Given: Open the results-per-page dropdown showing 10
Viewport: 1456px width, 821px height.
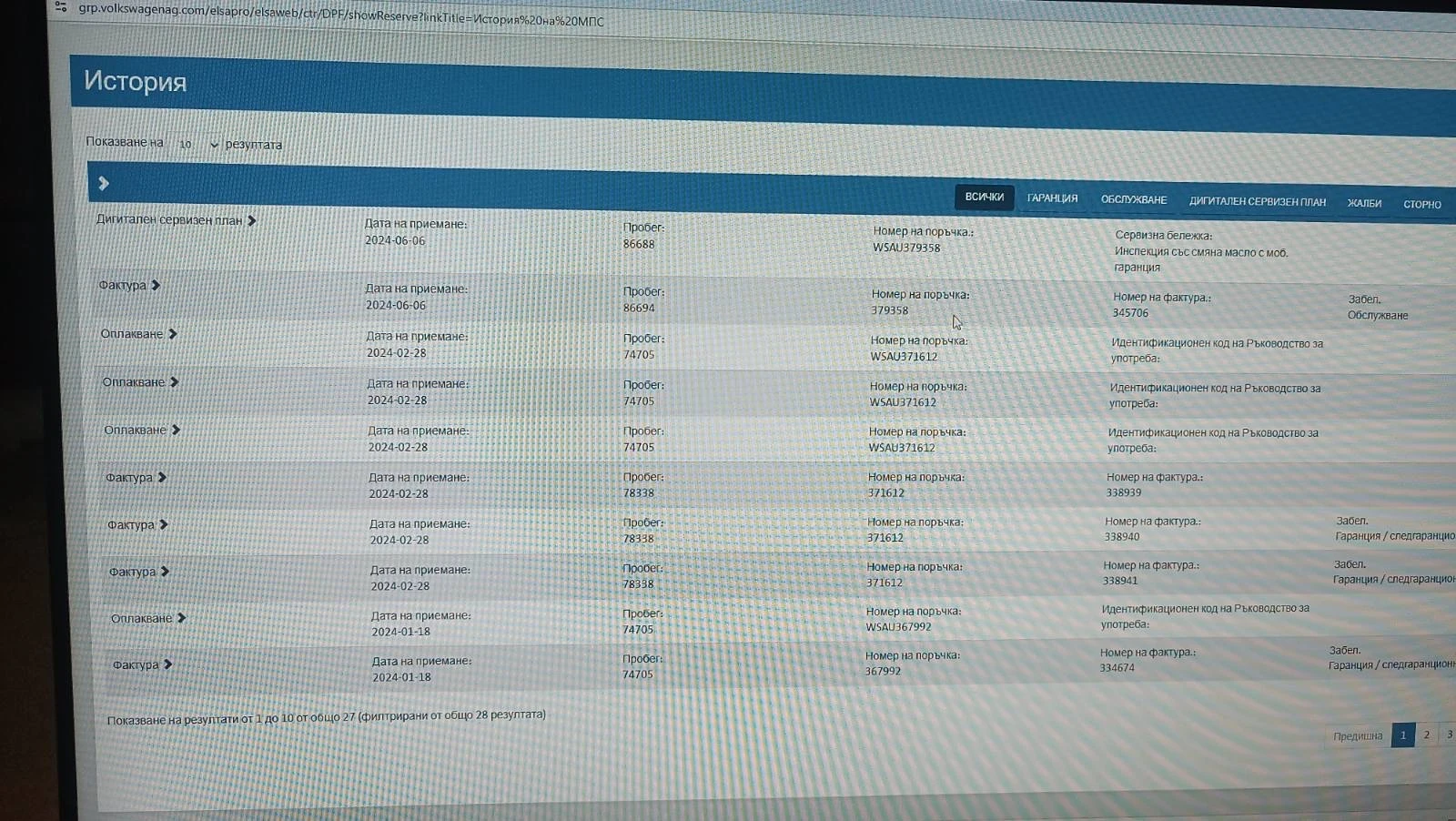Looking at the screenshot, I should click(x=197, y=144).
